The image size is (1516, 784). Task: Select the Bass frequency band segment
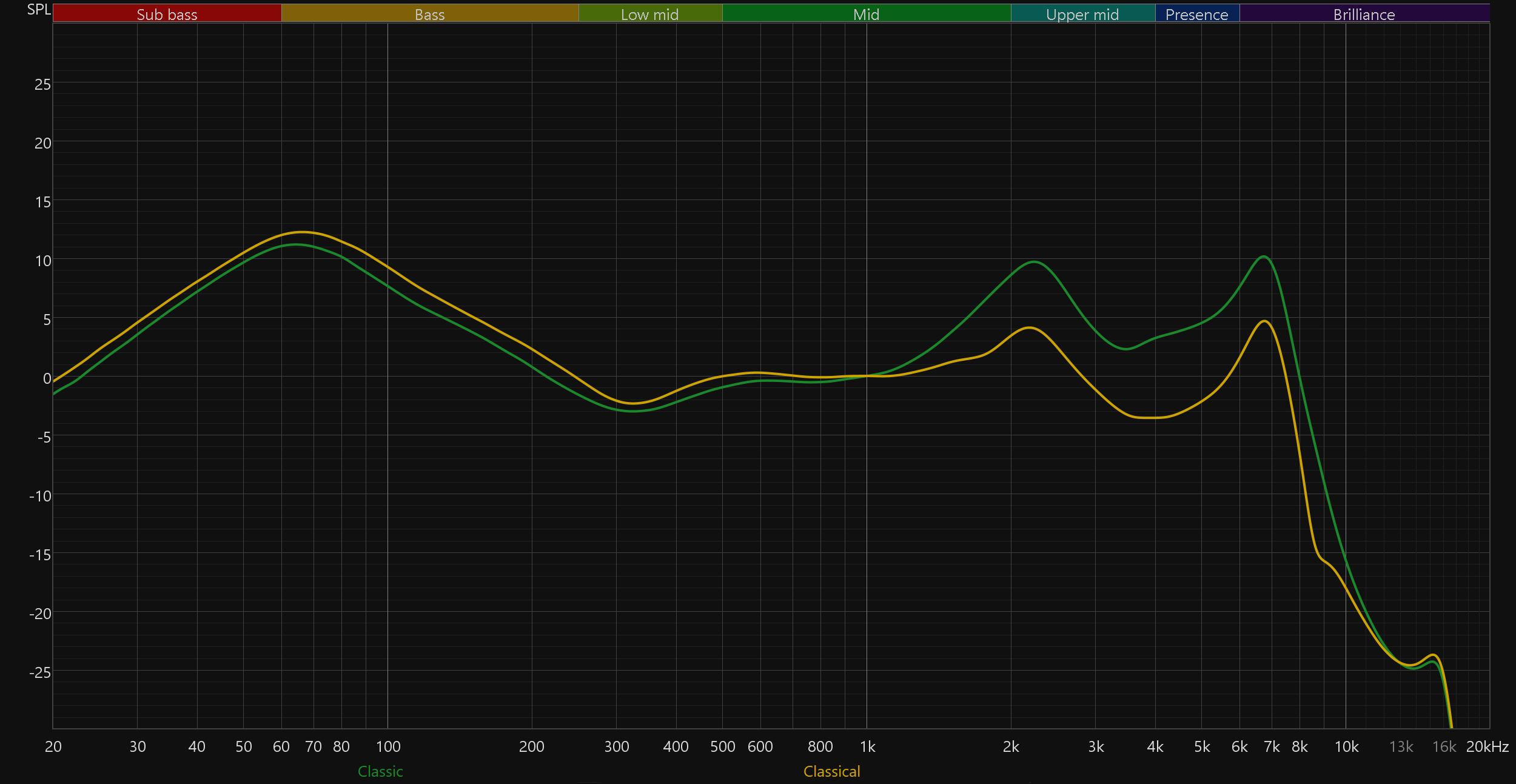[429, 14]
